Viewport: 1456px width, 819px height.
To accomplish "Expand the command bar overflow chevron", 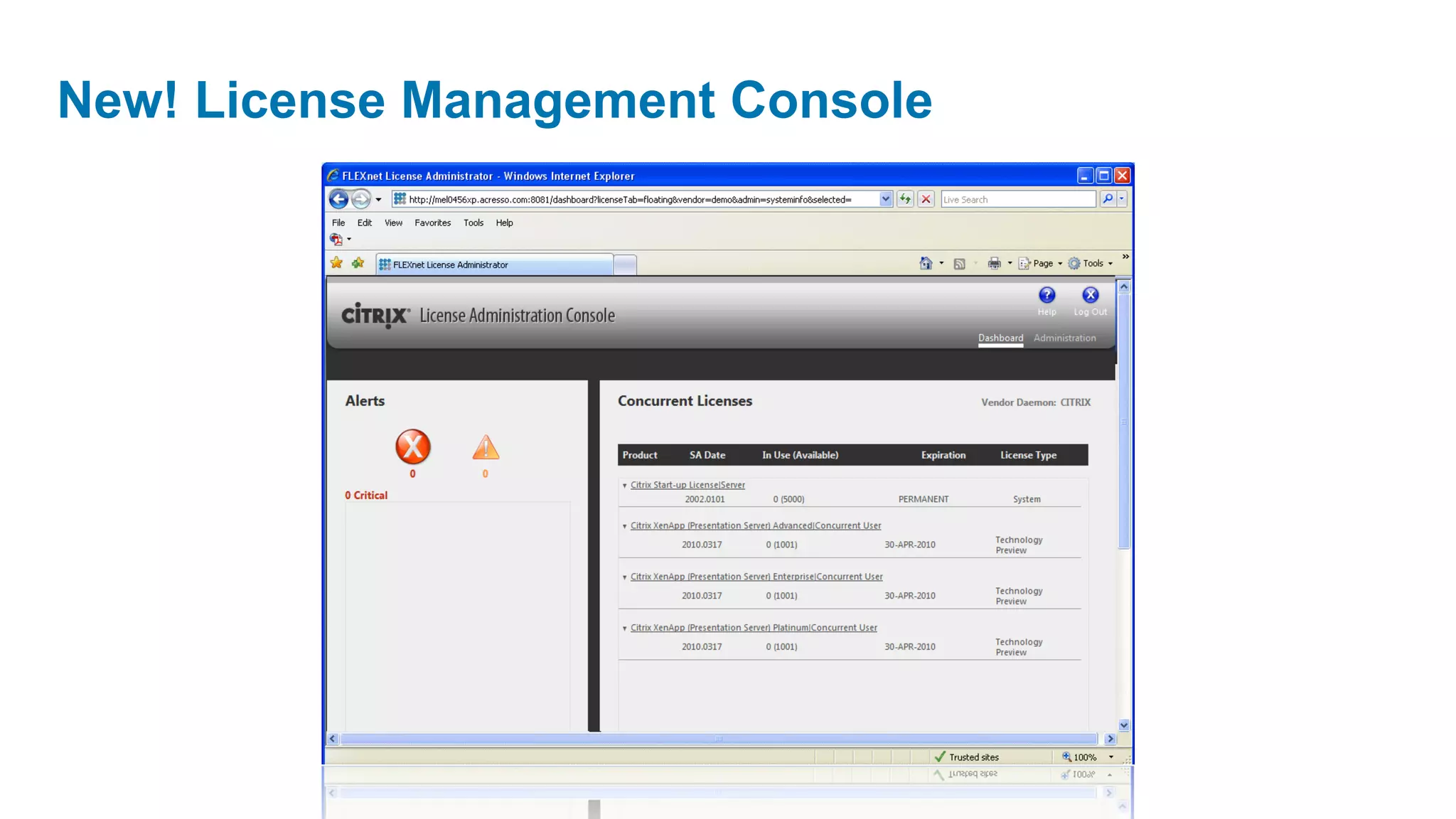I will click(x=1125, y=257).
